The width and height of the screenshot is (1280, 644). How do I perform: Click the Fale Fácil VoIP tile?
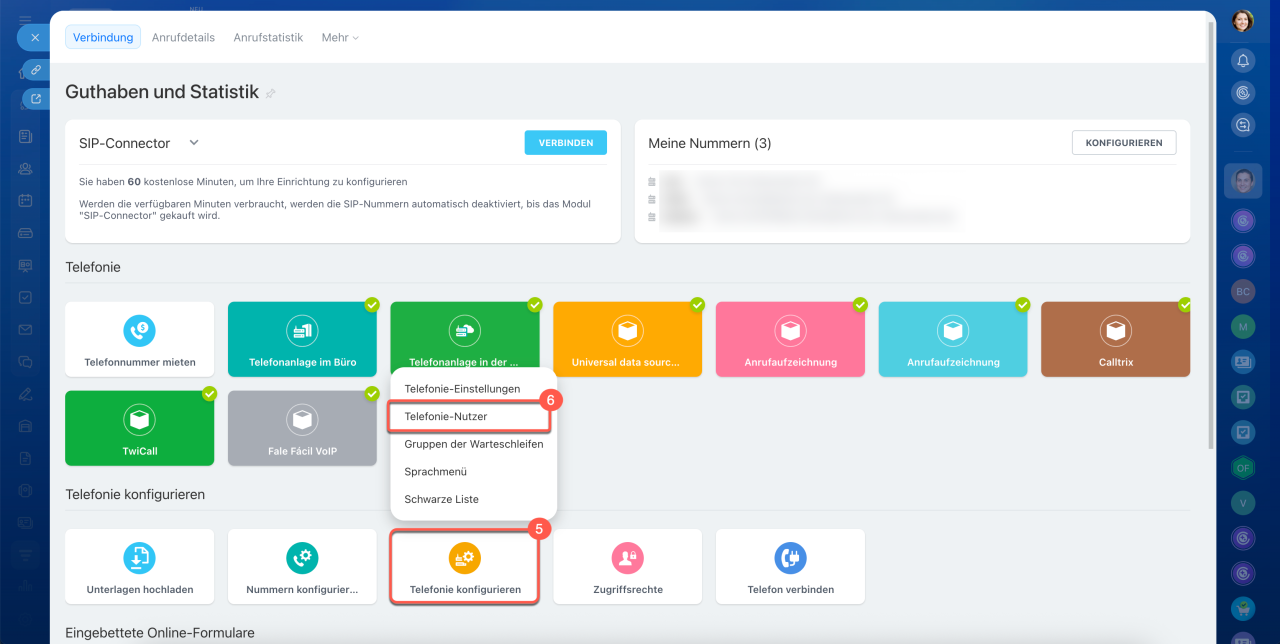tap(302, 428)
